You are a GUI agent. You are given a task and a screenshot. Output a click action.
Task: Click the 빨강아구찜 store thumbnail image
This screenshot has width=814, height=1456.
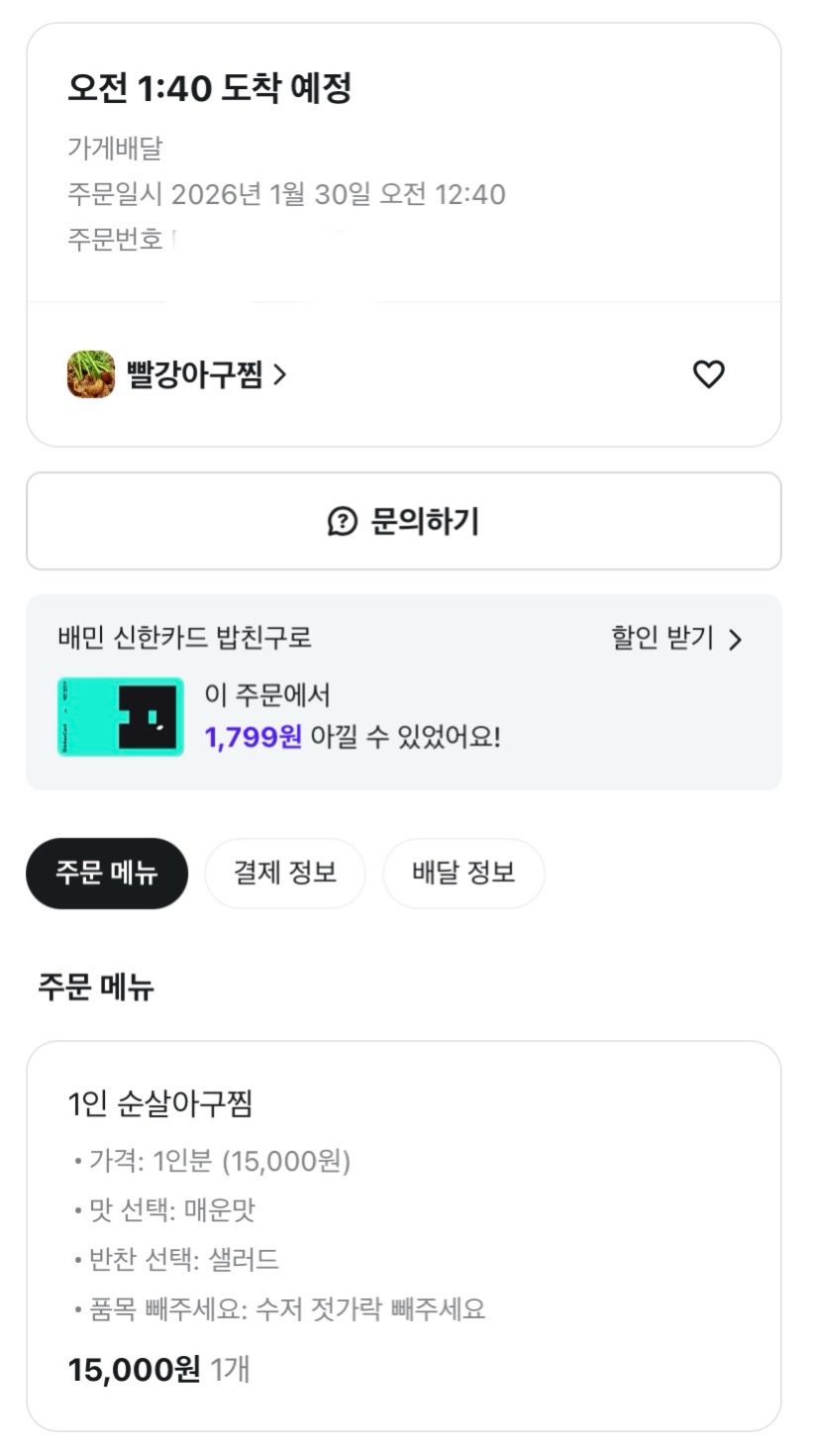91,374
